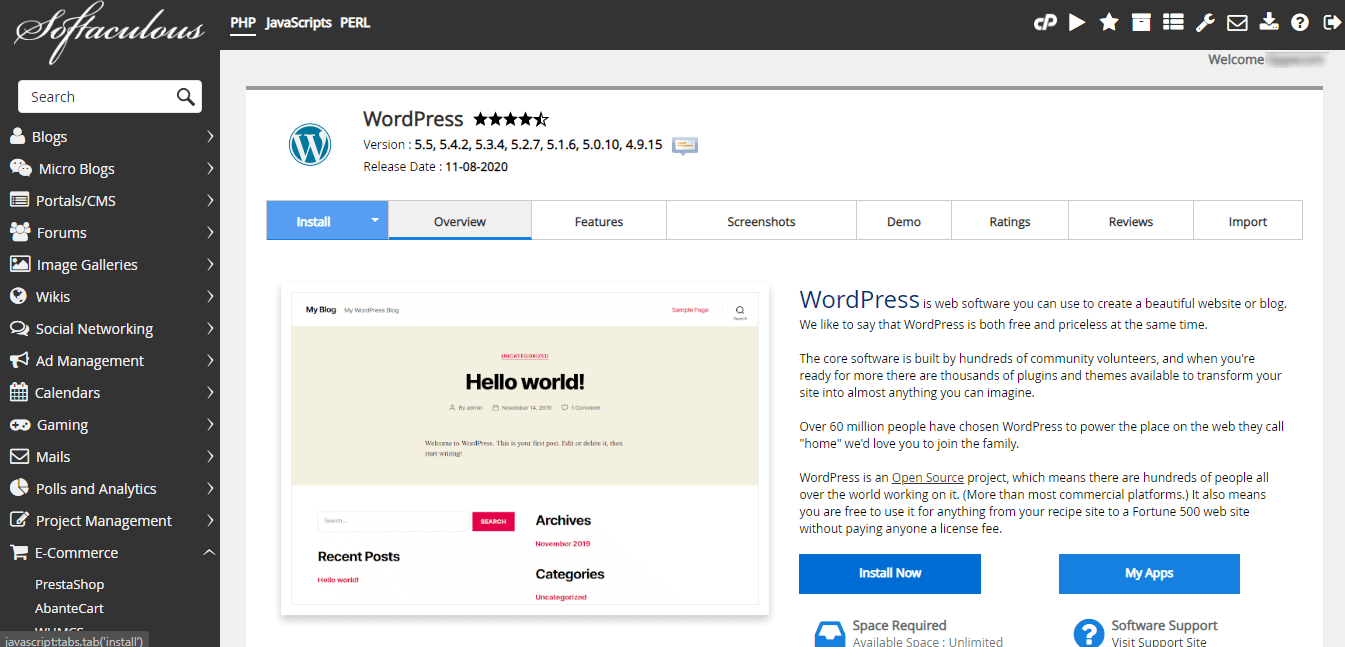The height and width of the screenshot is (647, 1345).
Task: Click the logout icon at top right
Action: (1331, 22)
